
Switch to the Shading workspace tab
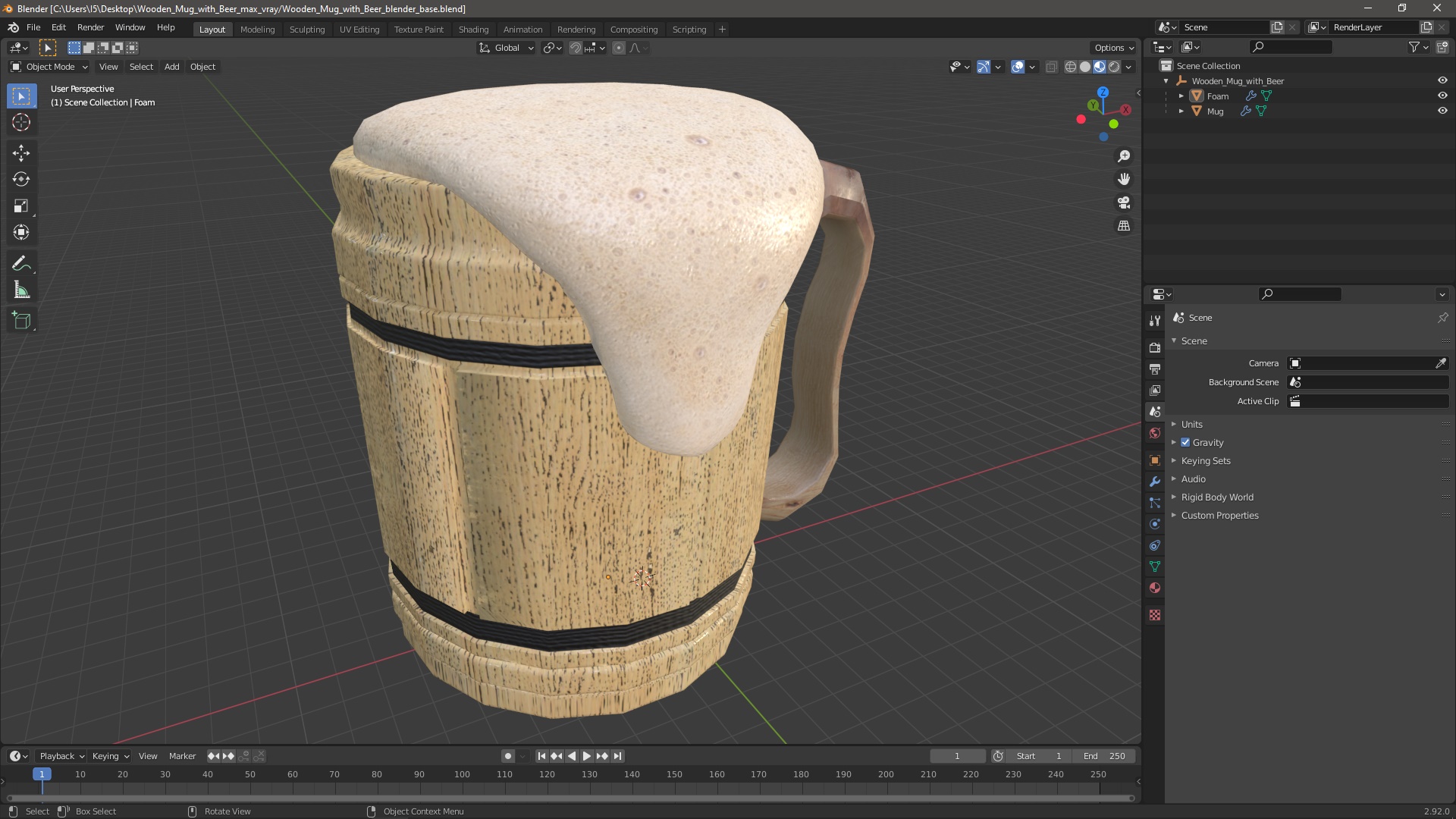[473, 29]
